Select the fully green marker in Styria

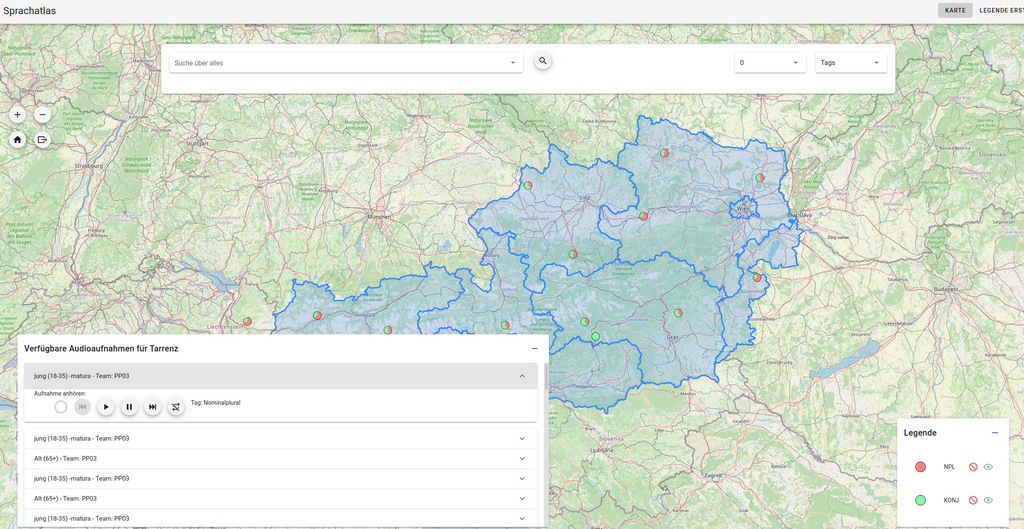(595, 336)
